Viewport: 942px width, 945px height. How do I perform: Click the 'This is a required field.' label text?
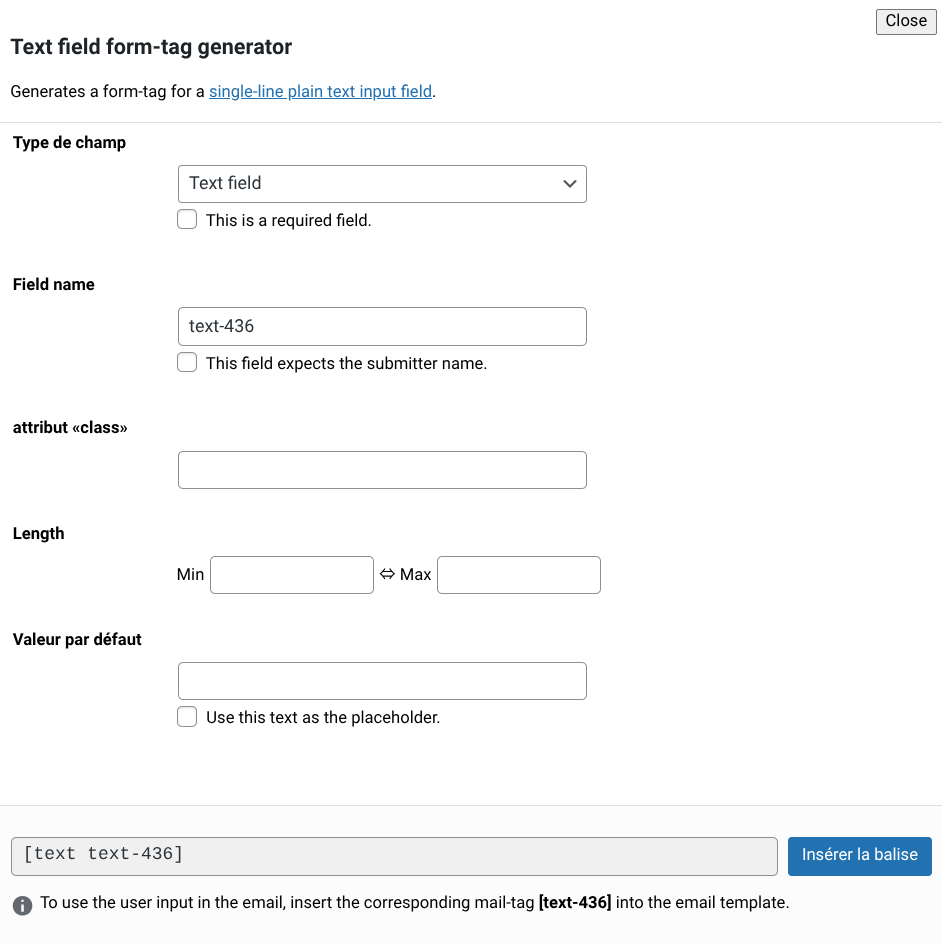[288, 221]
